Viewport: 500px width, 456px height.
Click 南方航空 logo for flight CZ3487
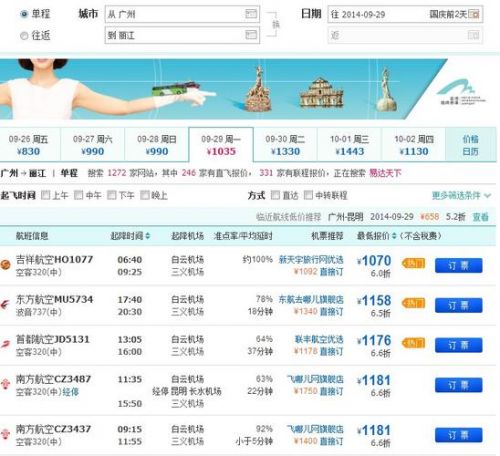pyautogui.click(x=5, y=384)
